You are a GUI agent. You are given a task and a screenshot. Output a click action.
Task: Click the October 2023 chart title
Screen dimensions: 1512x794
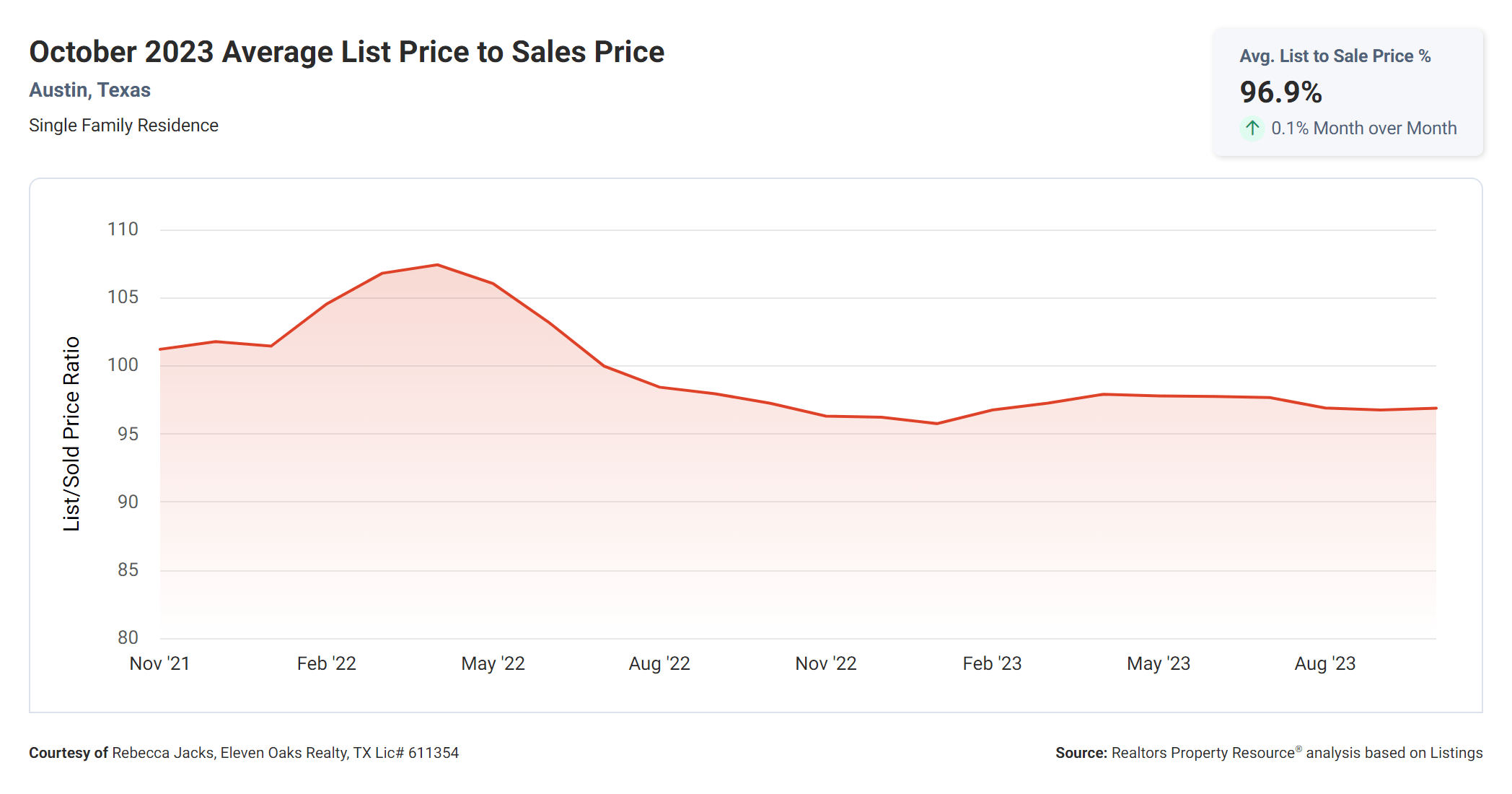[x=346, y=52]
